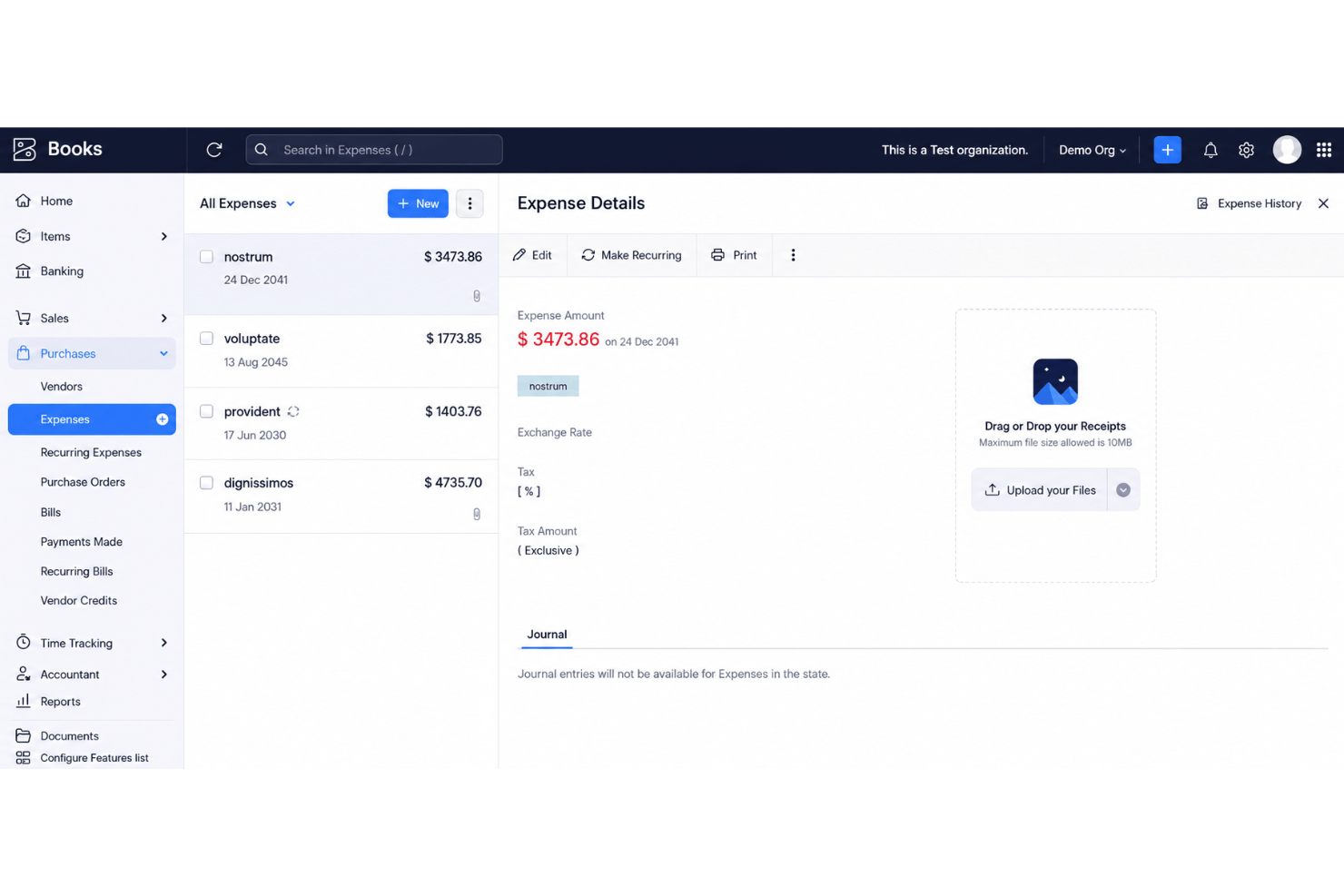
Task: Close the Expense Details panel
Action: pyautogui.click(x=1323, y=203)
